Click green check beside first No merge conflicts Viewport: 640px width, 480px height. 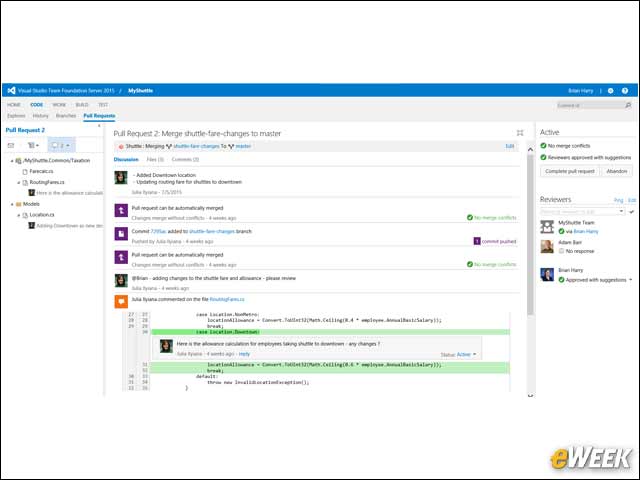(x=470, y=218)
